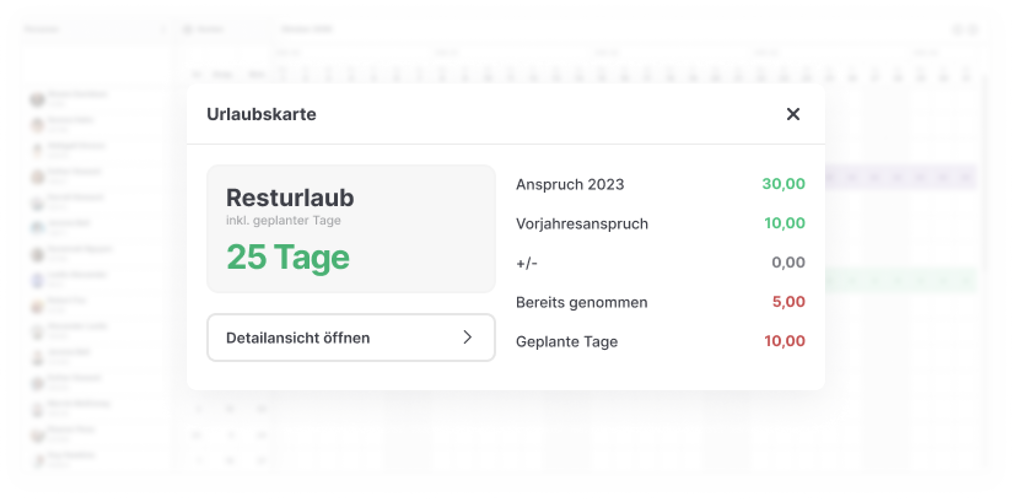Select the last employee avatar in the list
The height and width of the screenshot is (499, 1012).
coord(38,458)
